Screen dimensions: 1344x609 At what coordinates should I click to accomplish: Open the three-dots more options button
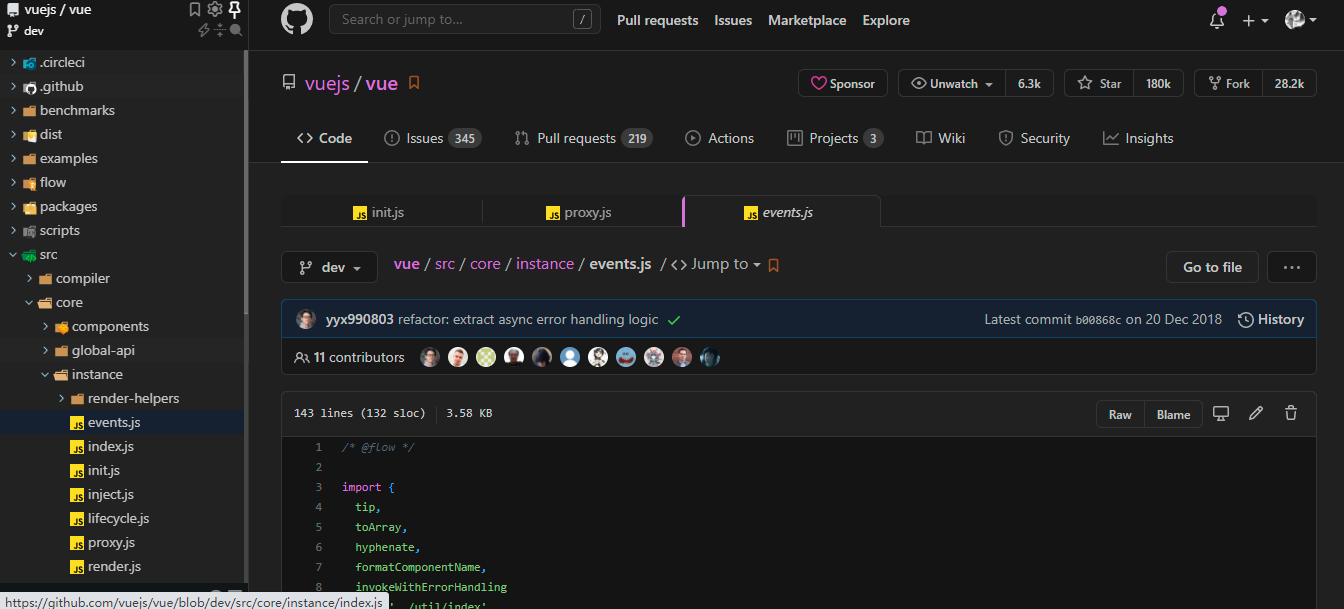click(1292, 267)
